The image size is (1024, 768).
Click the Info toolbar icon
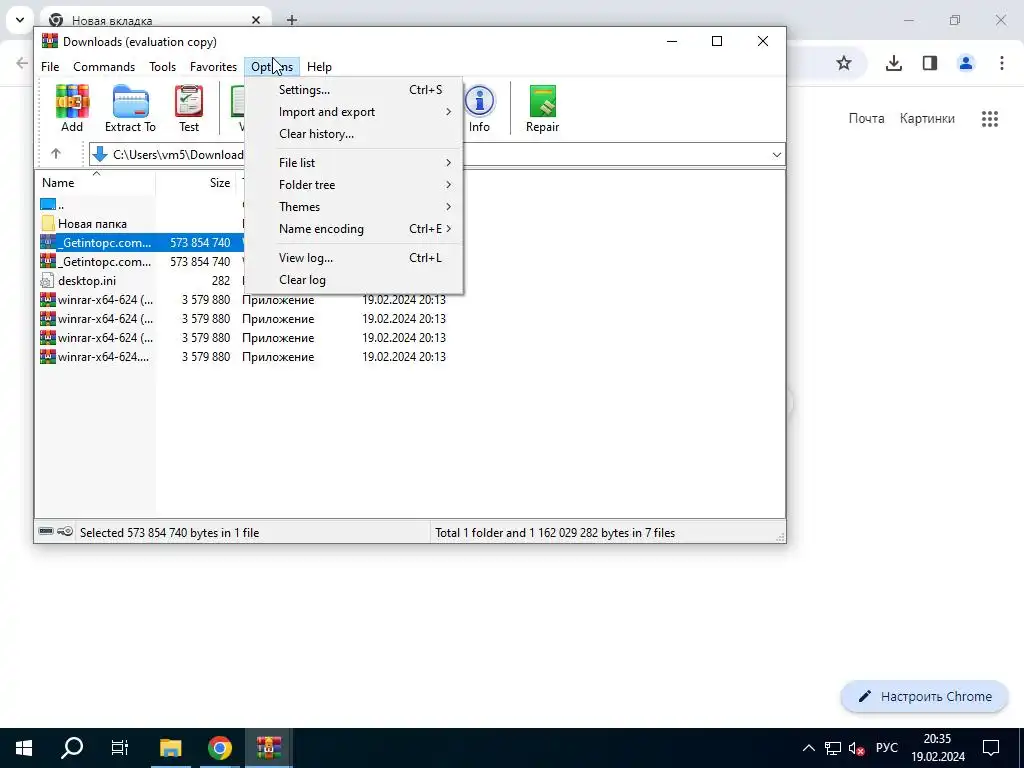click(479, 109)
